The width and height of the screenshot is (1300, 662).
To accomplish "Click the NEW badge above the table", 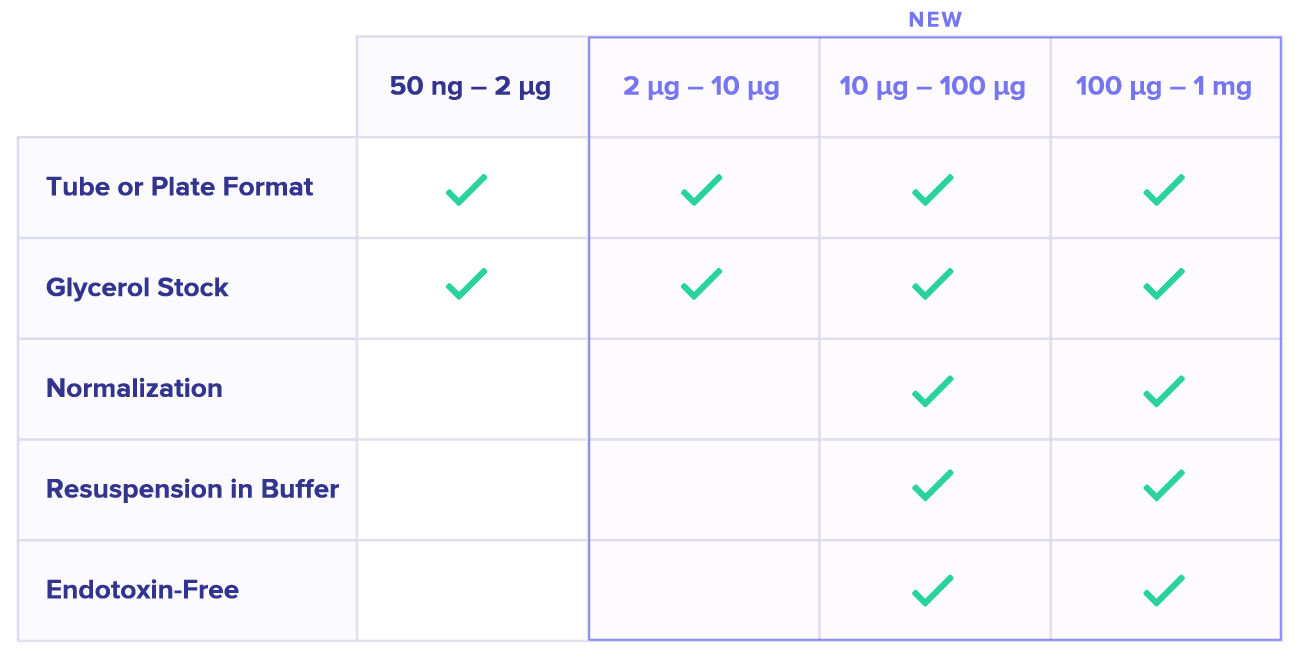I will (x=935, y=20).
